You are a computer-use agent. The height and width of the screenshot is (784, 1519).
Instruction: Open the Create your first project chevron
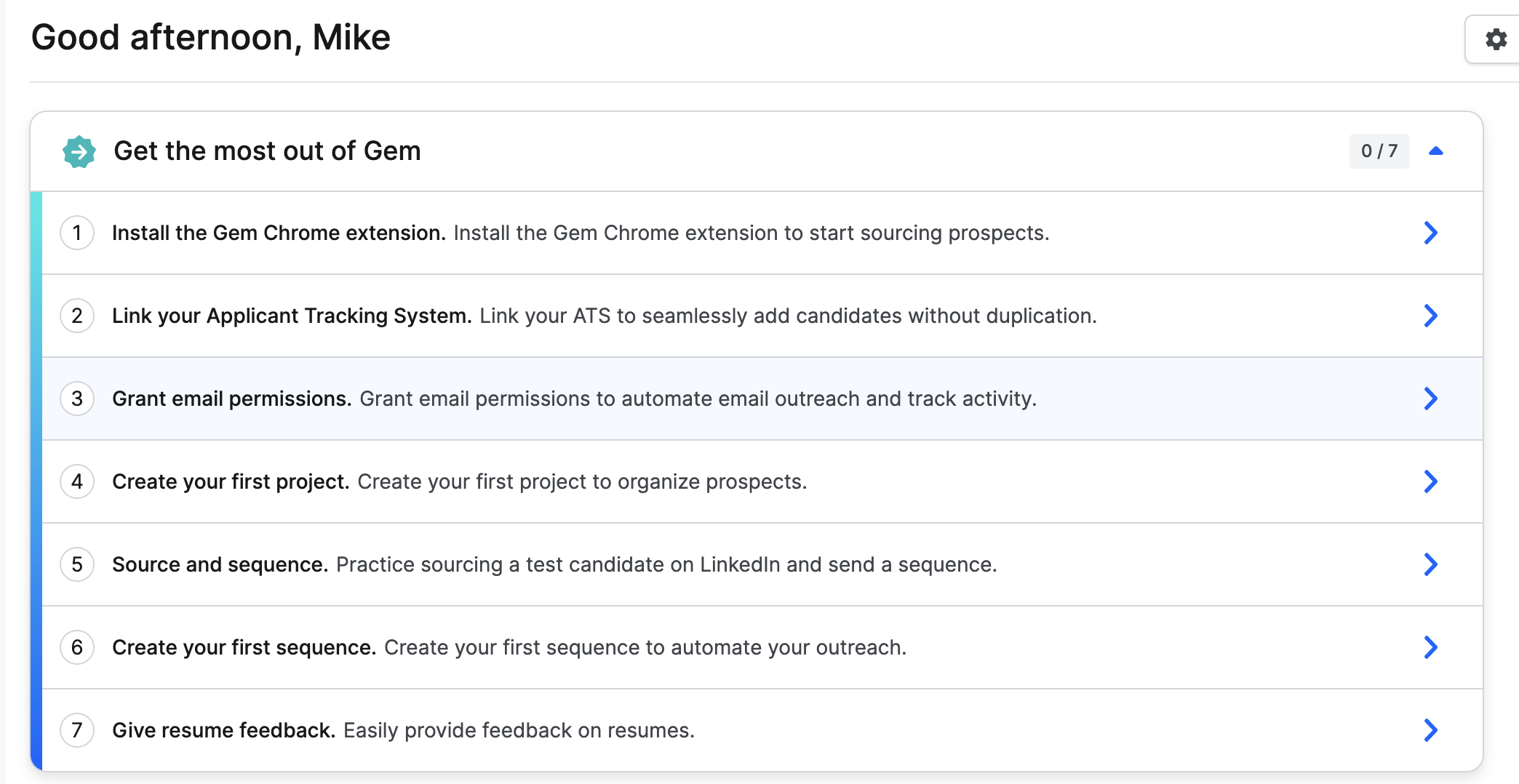1430,481
